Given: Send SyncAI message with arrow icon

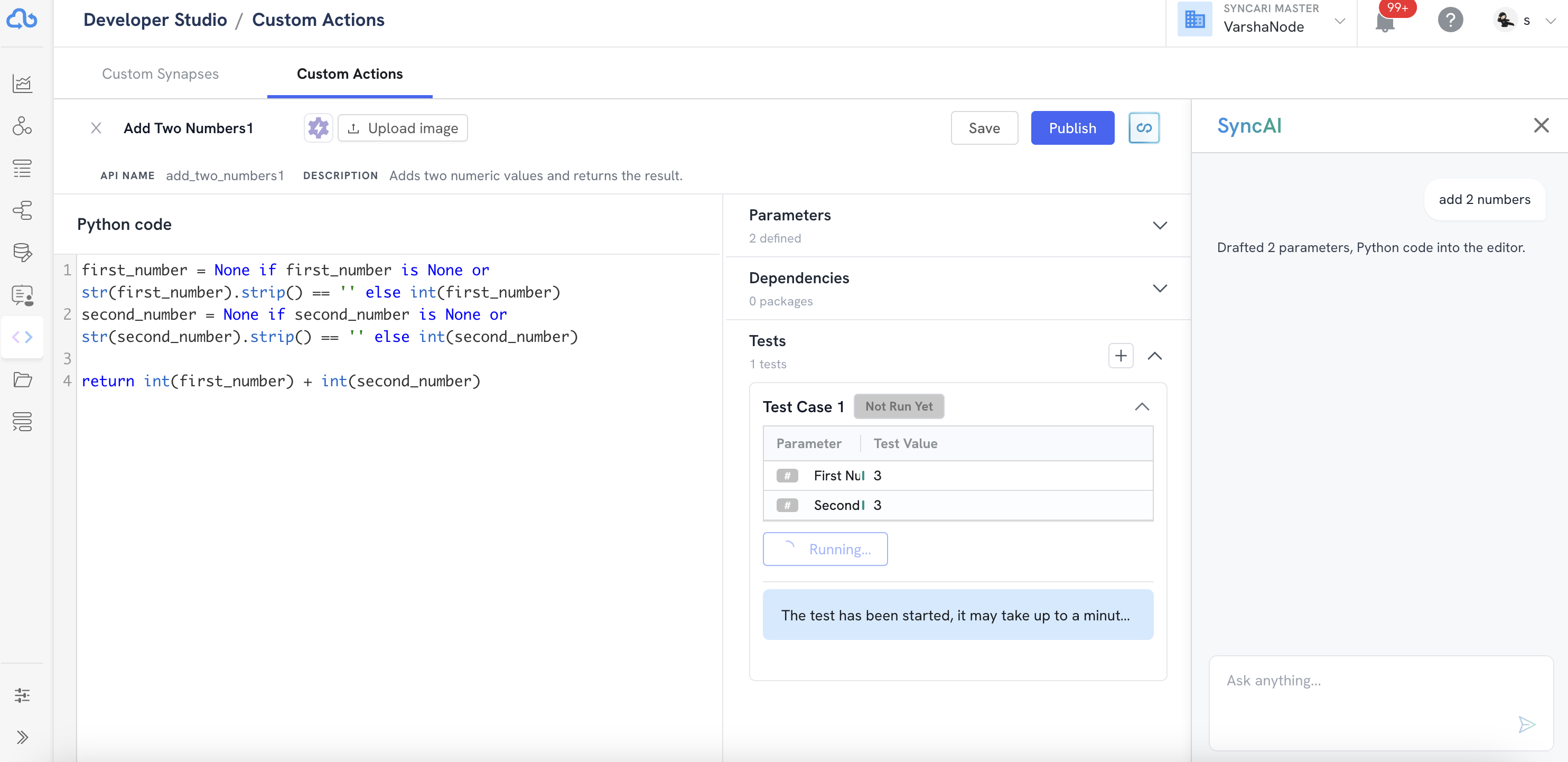Looking at the screenshot, I should pos(1526,724).
